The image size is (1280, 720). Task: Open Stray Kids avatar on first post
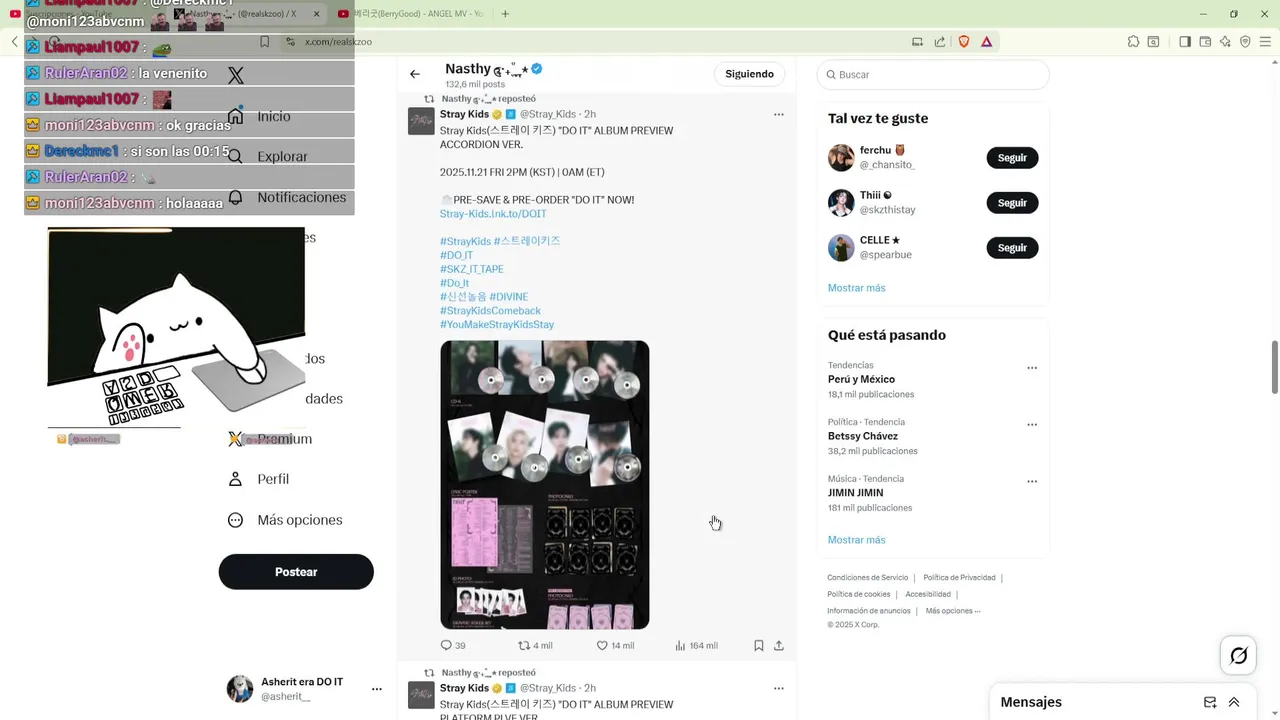click(421, 121)
